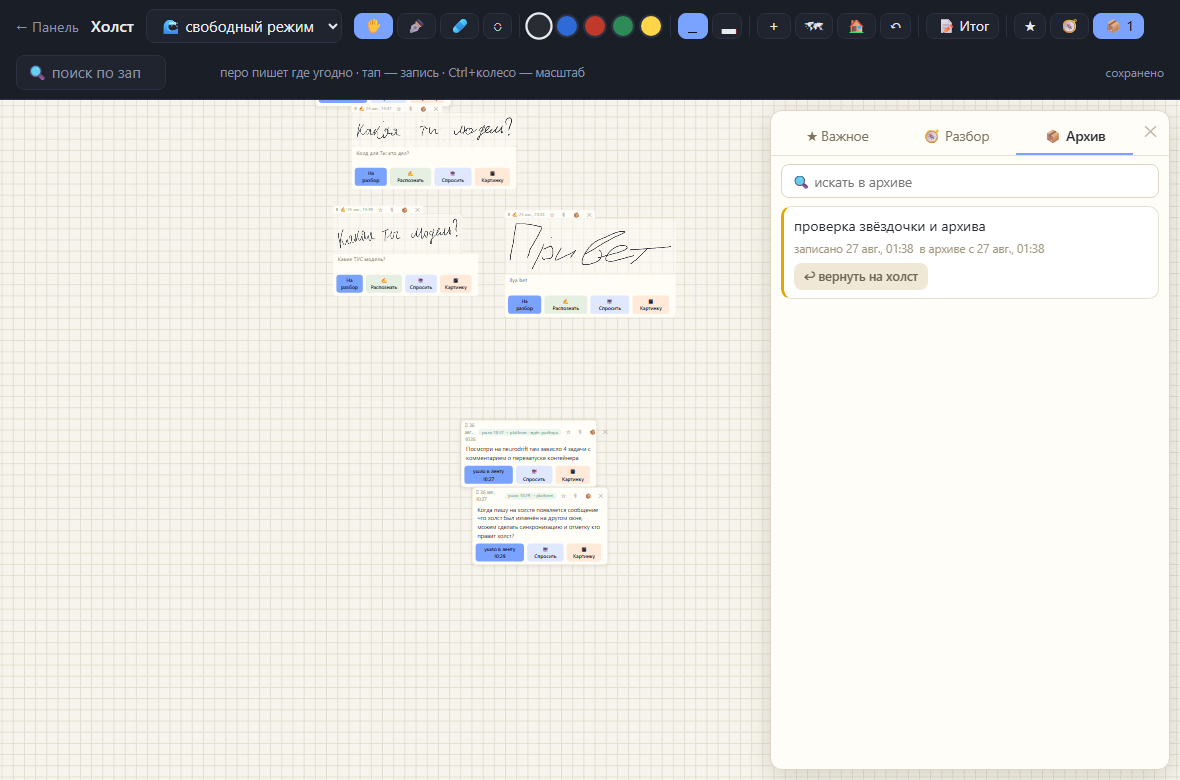The image size is (1180, 780).
Task: Click вернуть на холст button
Action: [861, 276]
